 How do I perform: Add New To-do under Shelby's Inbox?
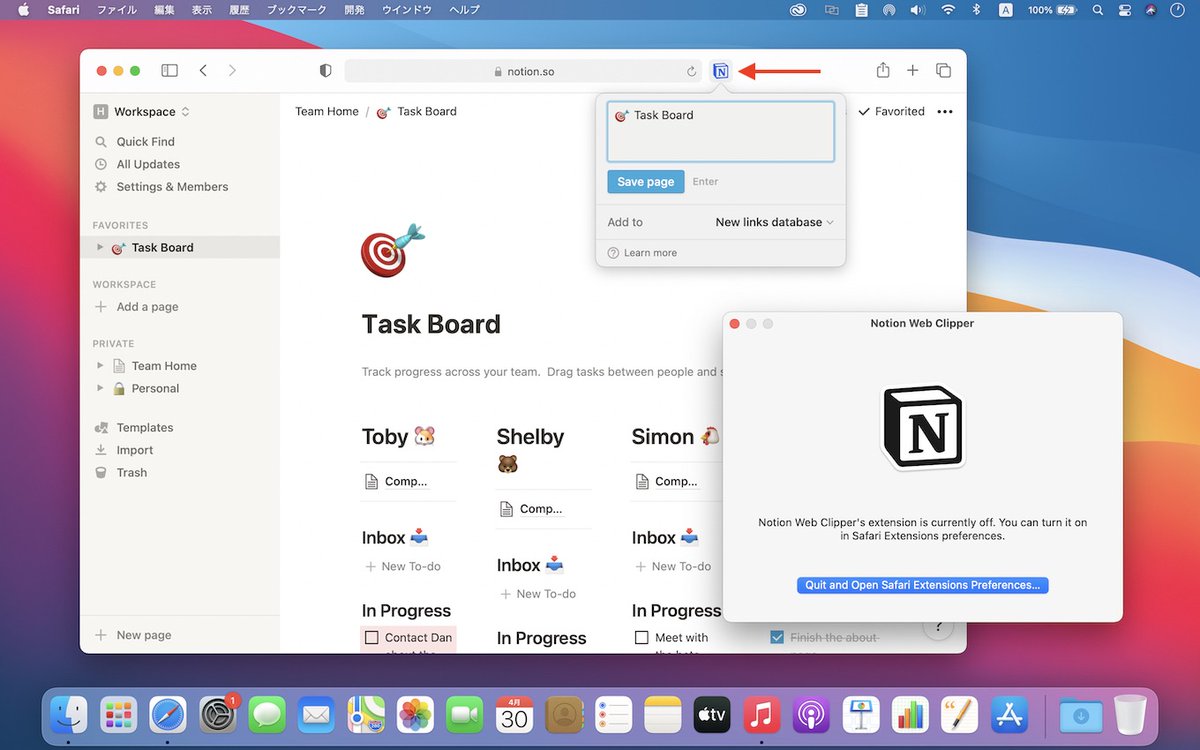[539, 594]
